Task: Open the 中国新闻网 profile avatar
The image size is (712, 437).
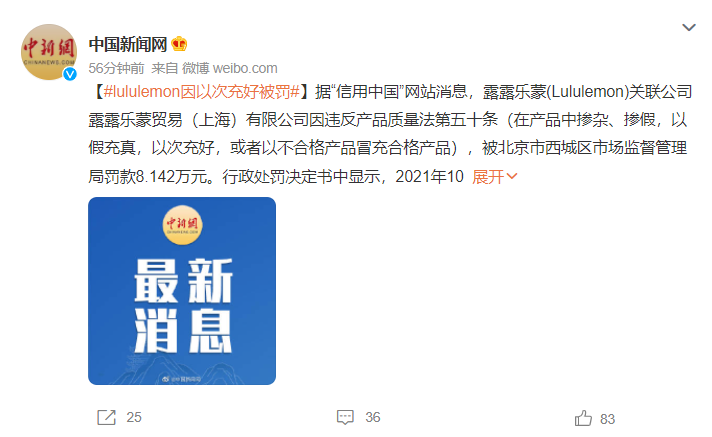Action: [49, 52]
